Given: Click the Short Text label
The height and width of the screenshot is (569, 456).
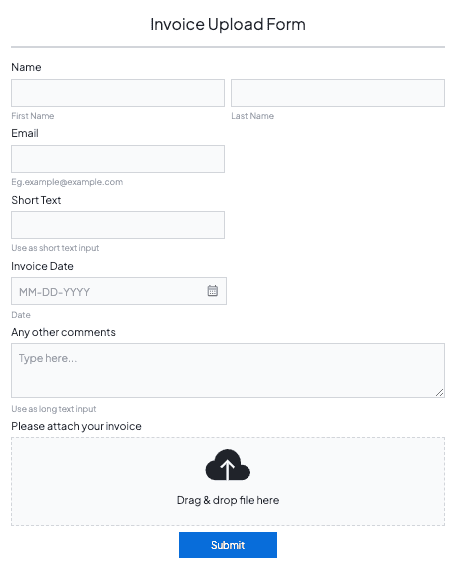Looking at the screenshot, I should point(36,200).
